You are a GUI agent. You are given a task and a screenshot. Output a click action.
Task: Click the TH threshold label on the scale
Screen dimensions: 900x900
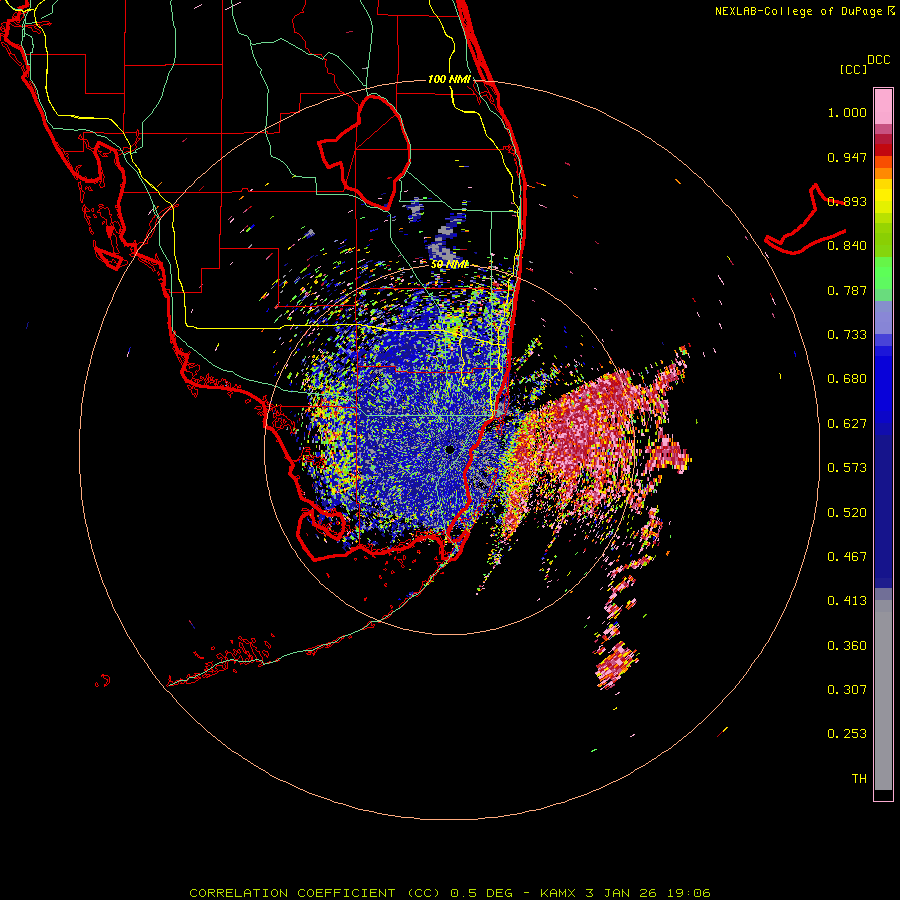tap(859, 779)
